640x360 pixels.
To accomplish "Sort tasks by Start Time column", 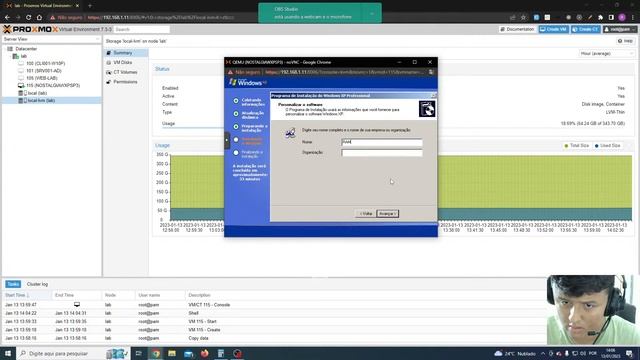I will (27, 295).
